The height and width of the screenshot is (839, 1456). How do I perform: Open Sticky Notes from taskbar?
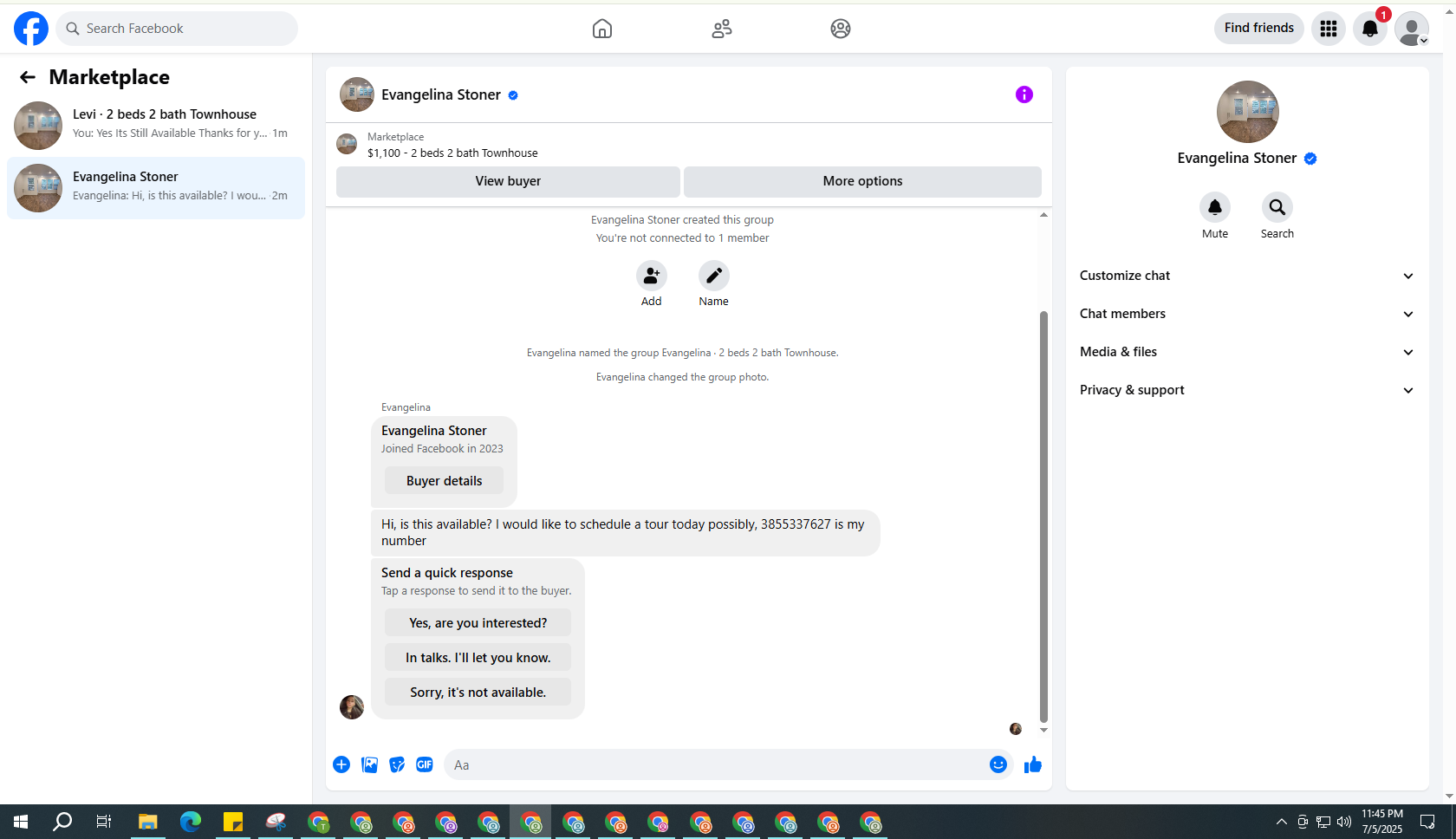coord(233,822)
